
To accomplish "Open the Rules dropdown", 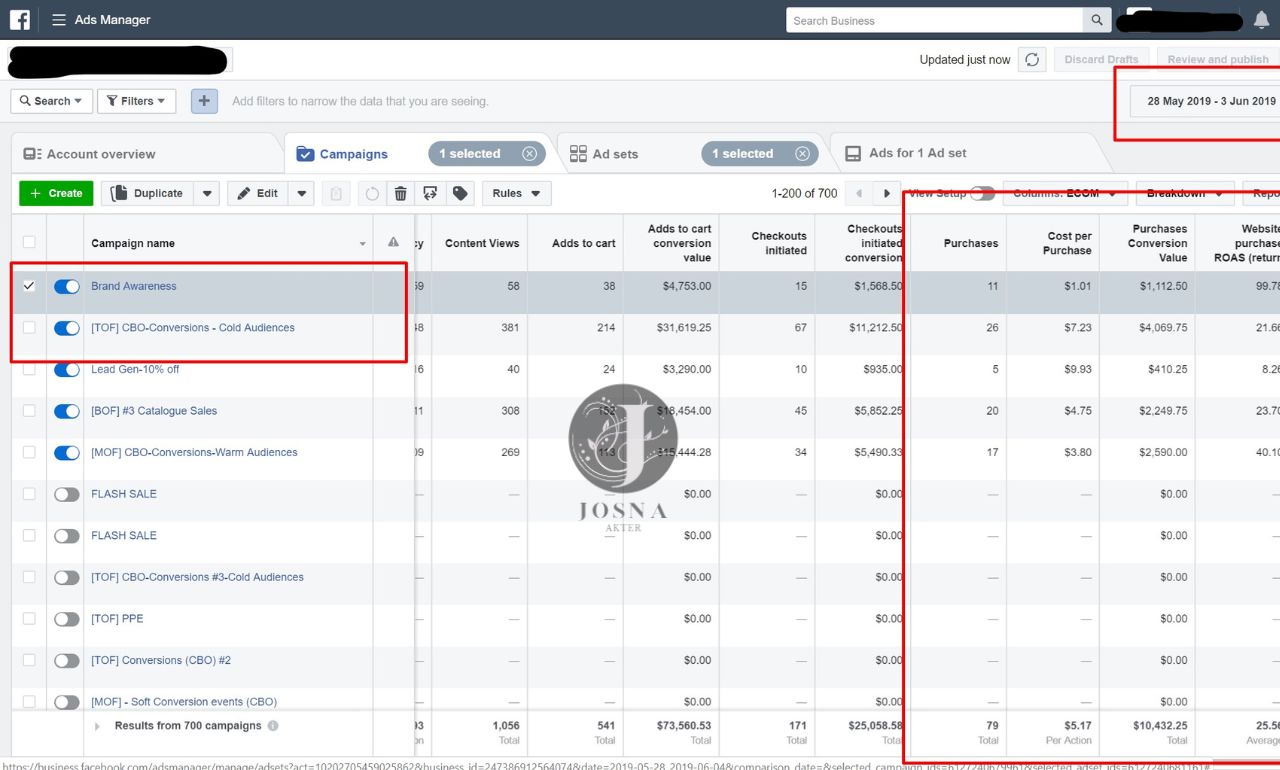I will (x=517, y=193).
